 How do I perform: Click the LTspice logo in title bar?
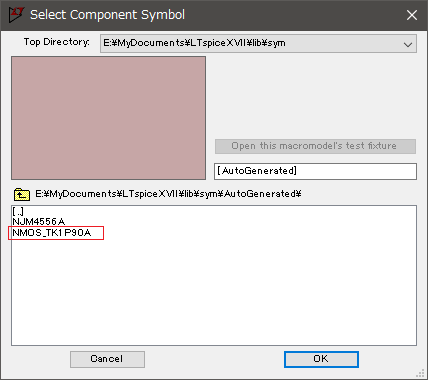(x=16, y=15)
